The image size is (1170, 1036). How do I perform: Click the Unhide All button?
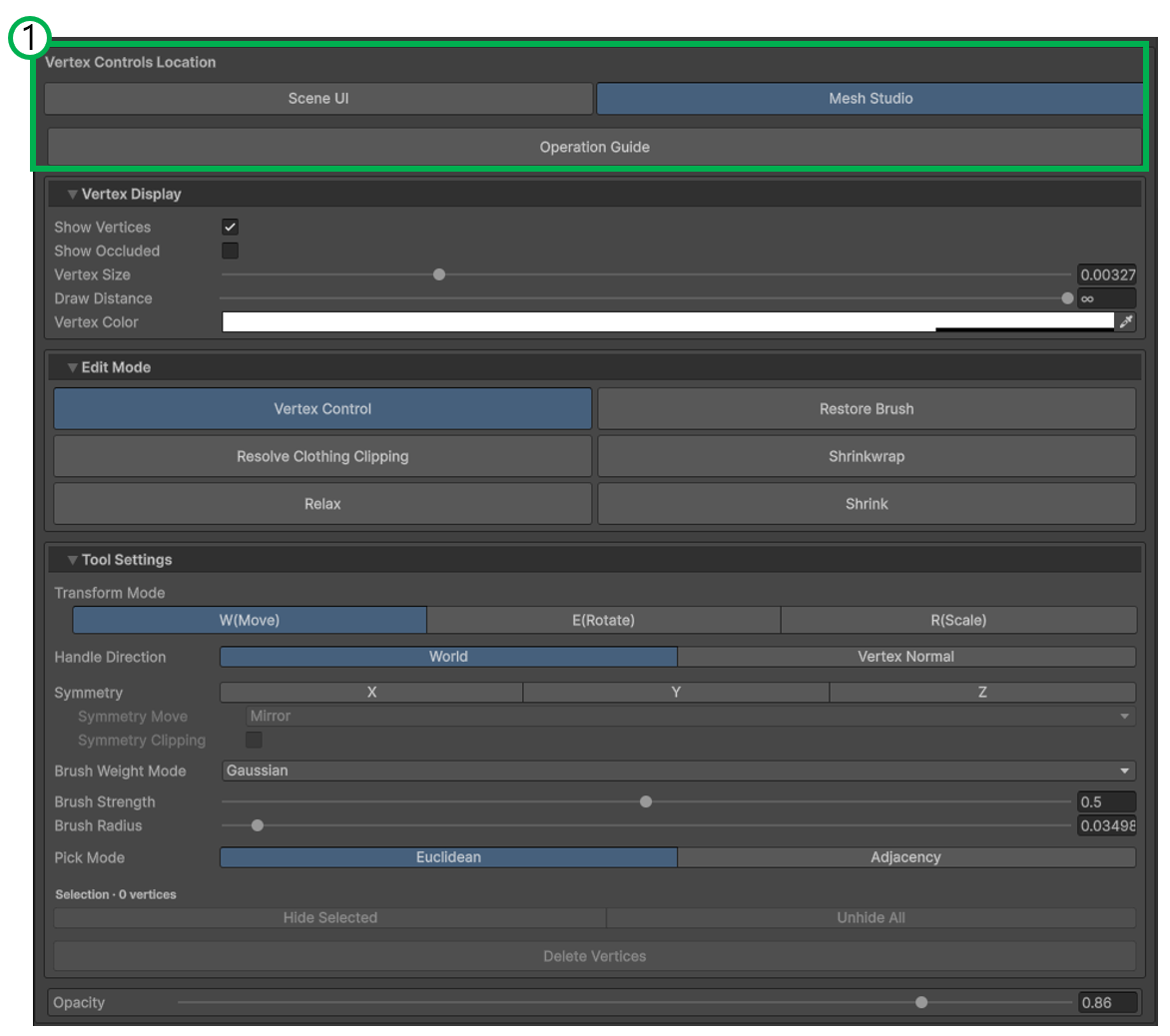(872, 918)
